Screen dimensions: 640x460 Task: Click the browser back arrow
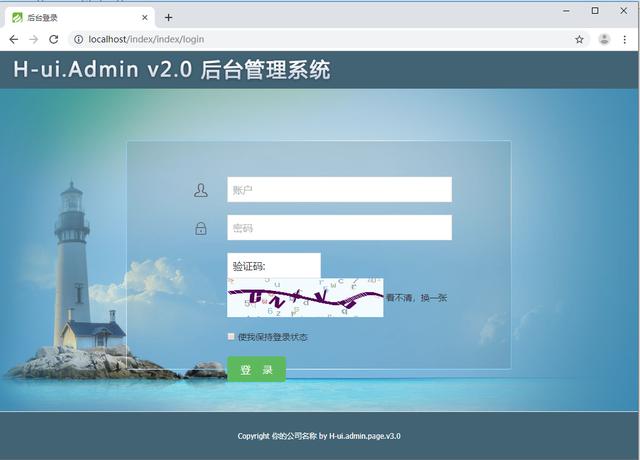tap(14, 39)
